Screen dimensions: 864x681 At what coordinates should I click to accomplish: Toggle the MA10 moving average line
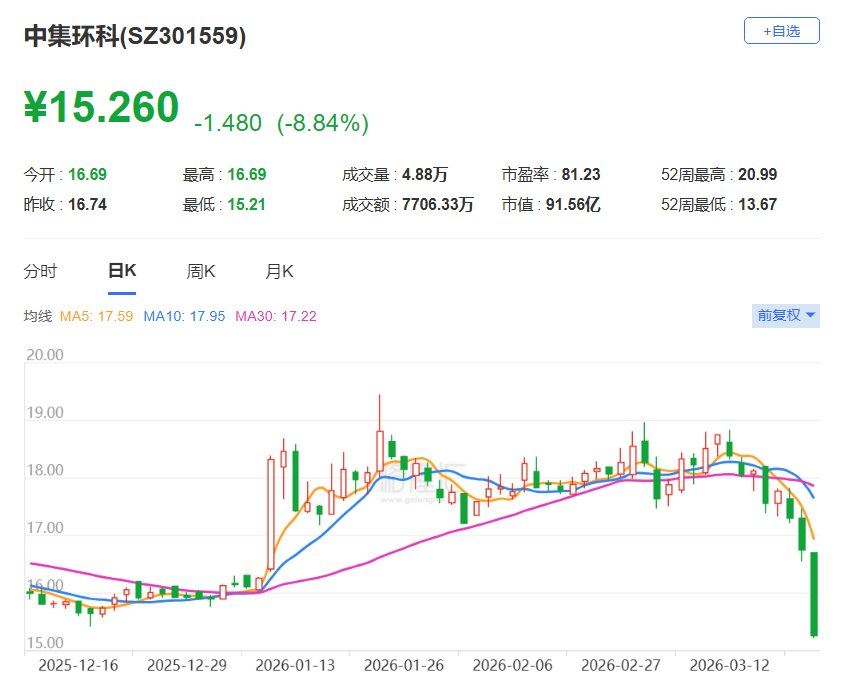click(185, 315)
